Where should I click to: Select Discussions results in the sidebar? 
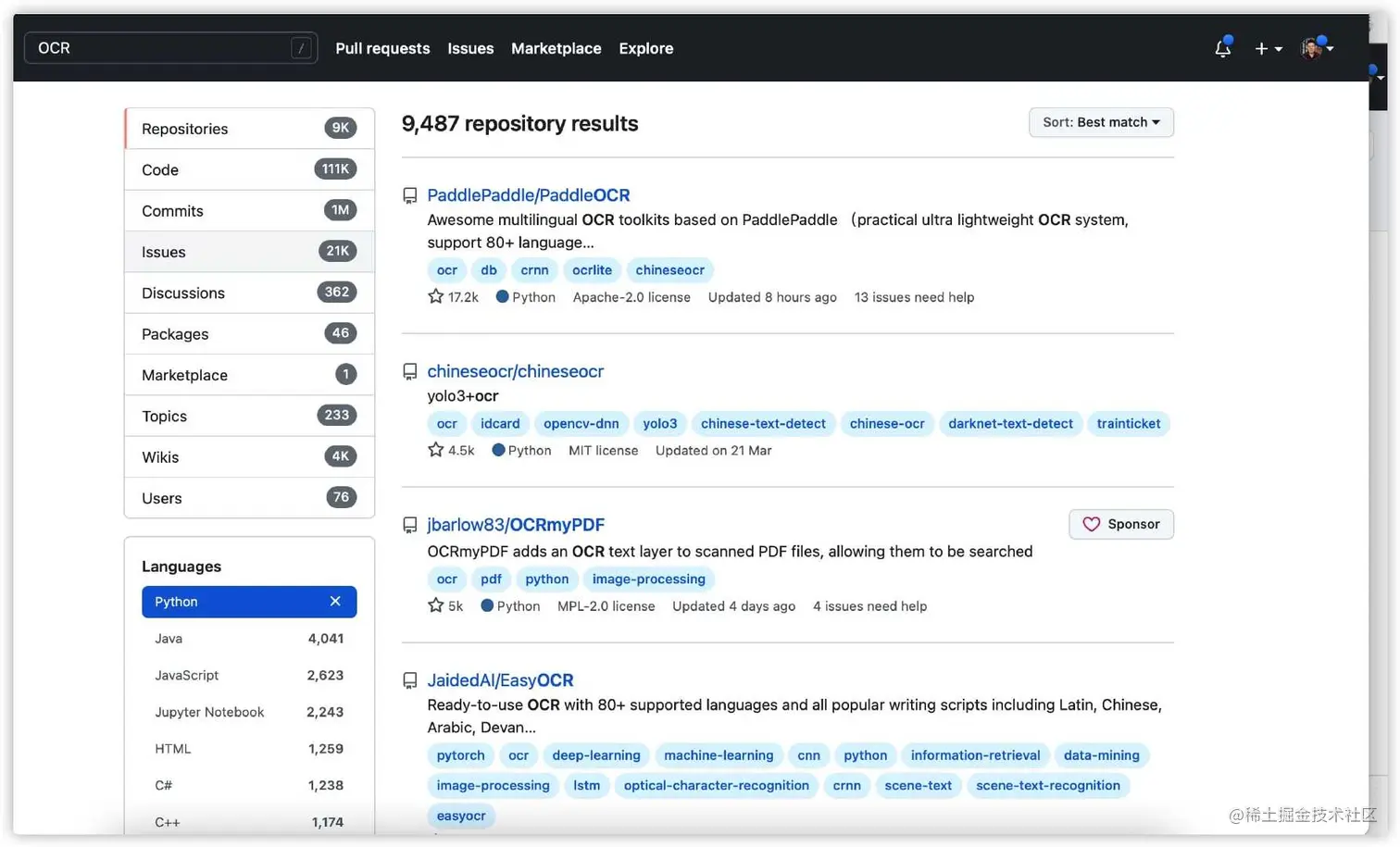(249, 293)
